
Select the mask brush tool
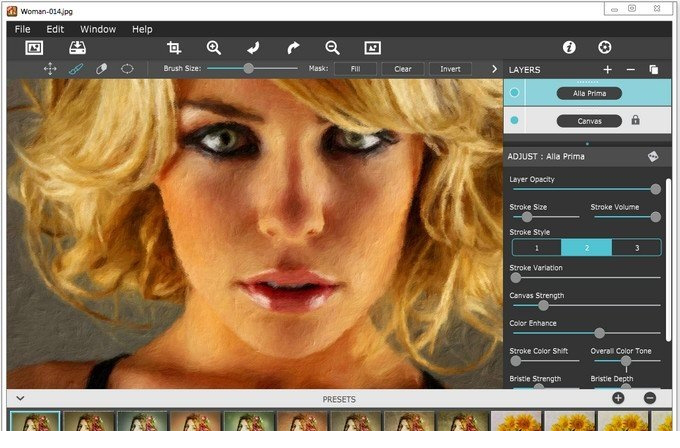[x=76, y=69]
